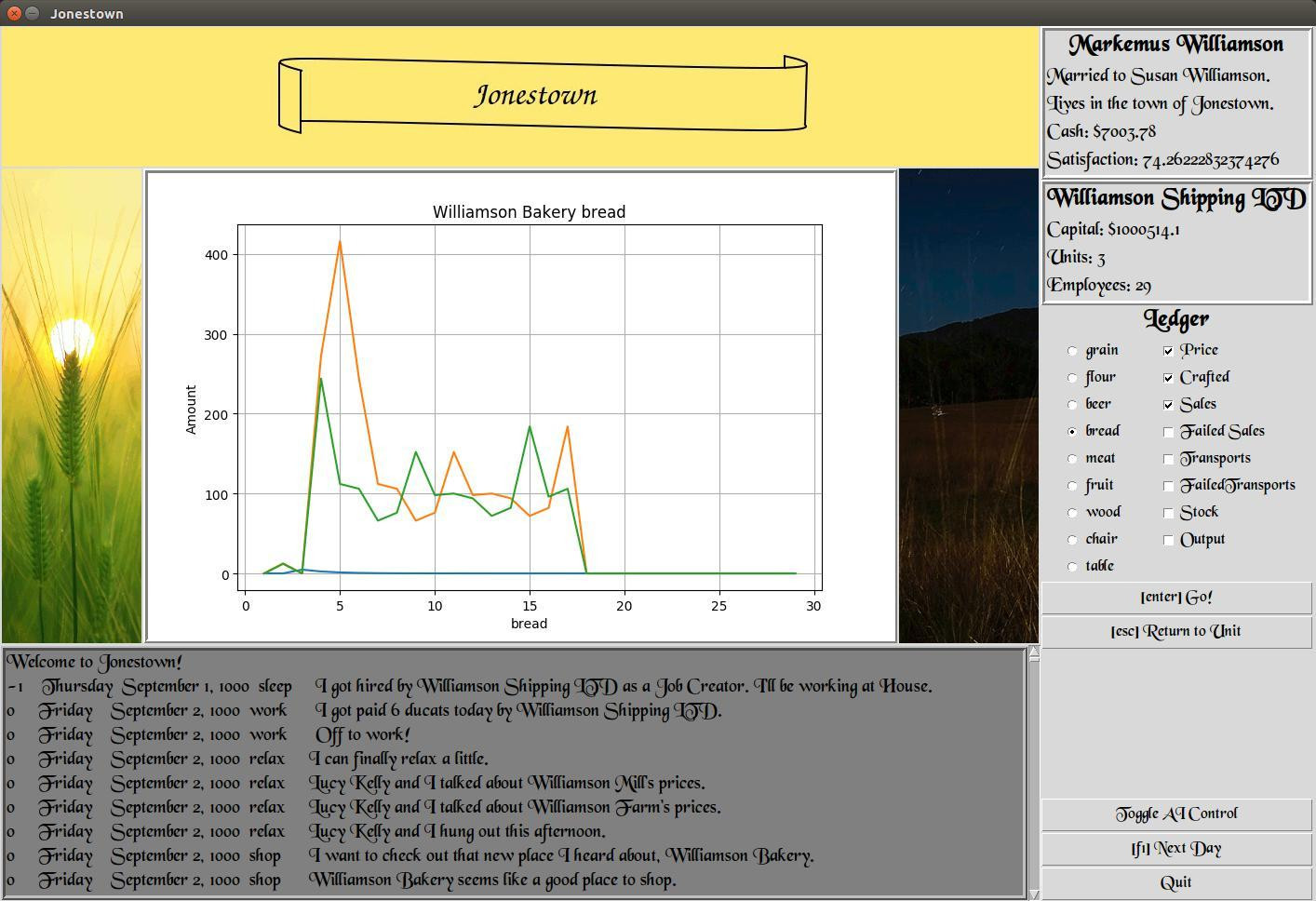Click [esc] Return to Unit

click(1176, 631)
